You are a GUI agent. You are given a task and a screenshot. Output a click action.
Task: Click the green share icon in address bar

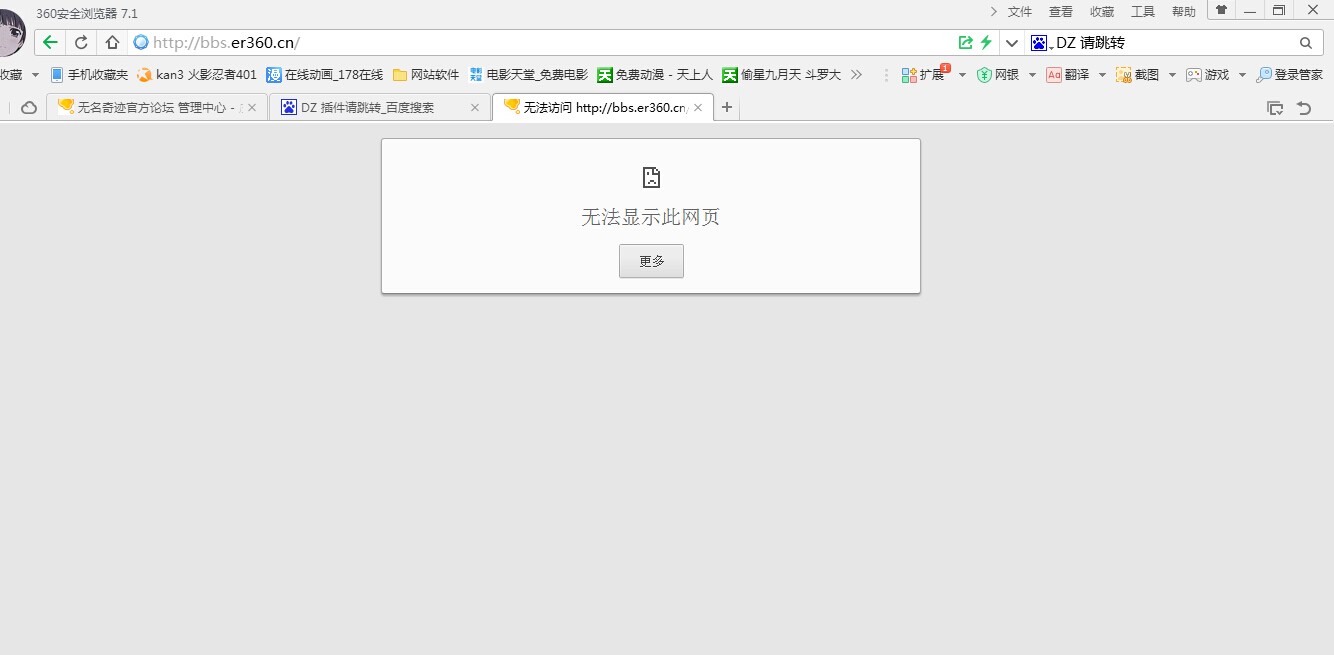click(x=965, y=42)
